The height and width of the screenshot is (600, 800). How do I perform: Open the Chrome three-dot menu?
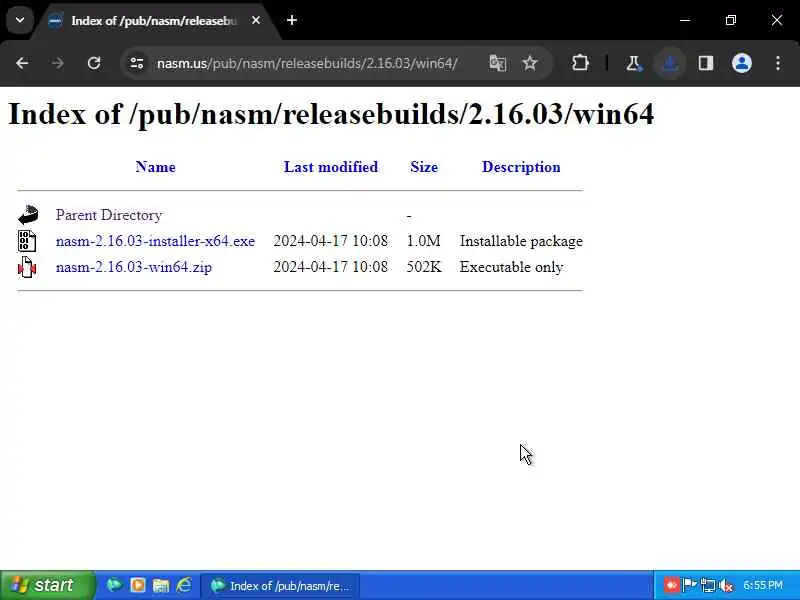(778, 63)
